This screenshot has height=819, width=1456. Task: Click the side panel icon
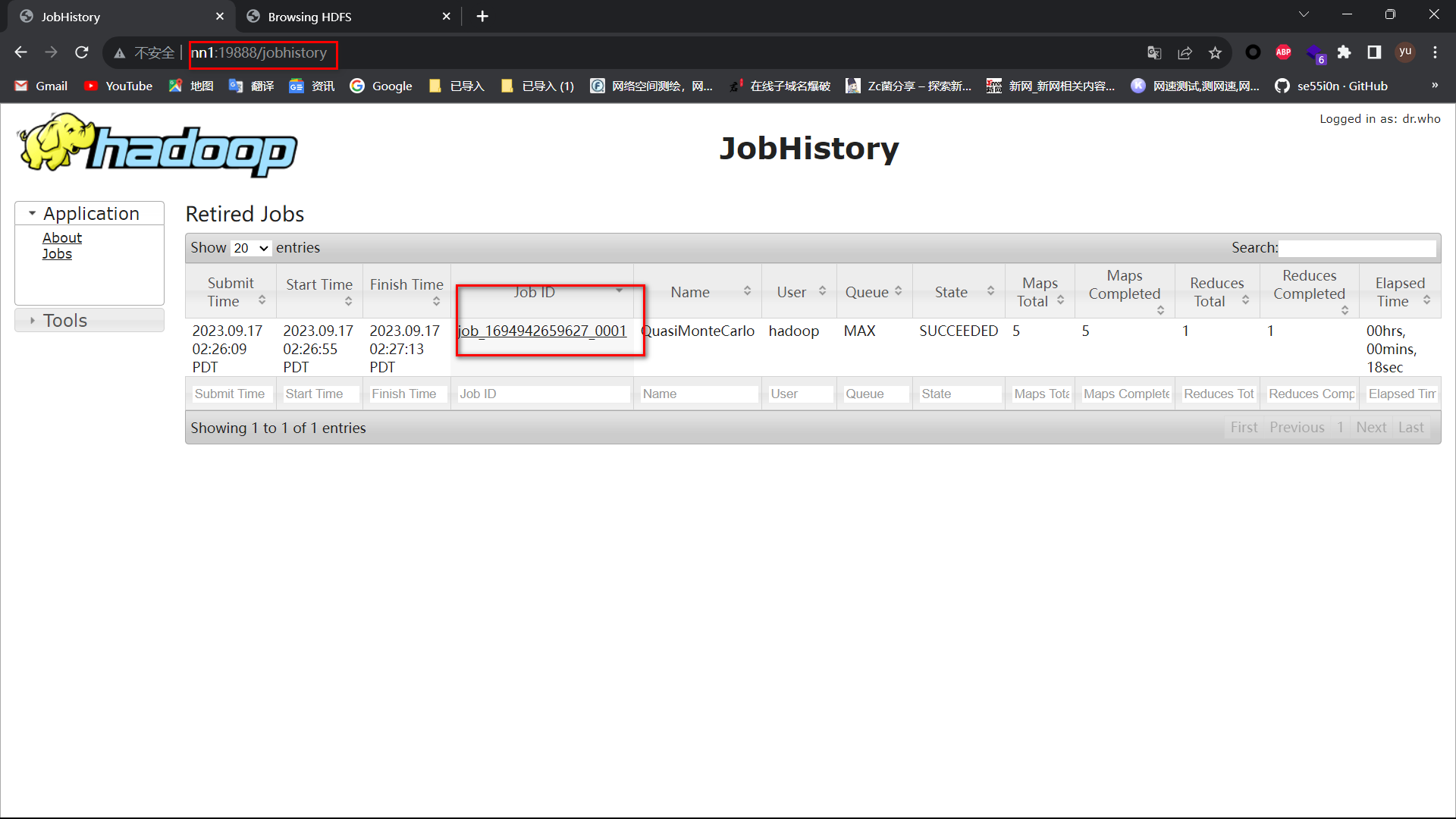tap(1374, 52)
